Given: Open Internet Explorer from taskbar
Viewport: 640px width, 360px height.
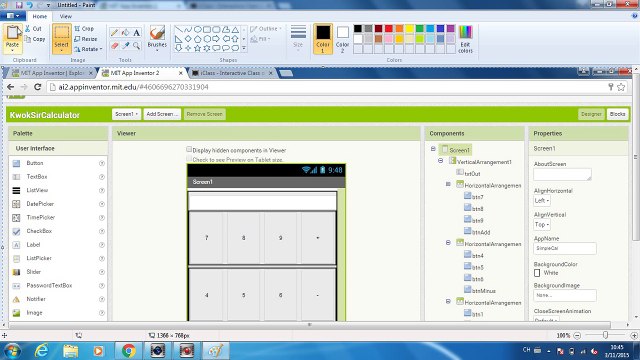Looking at the screenshot, I should pos(42,351).
